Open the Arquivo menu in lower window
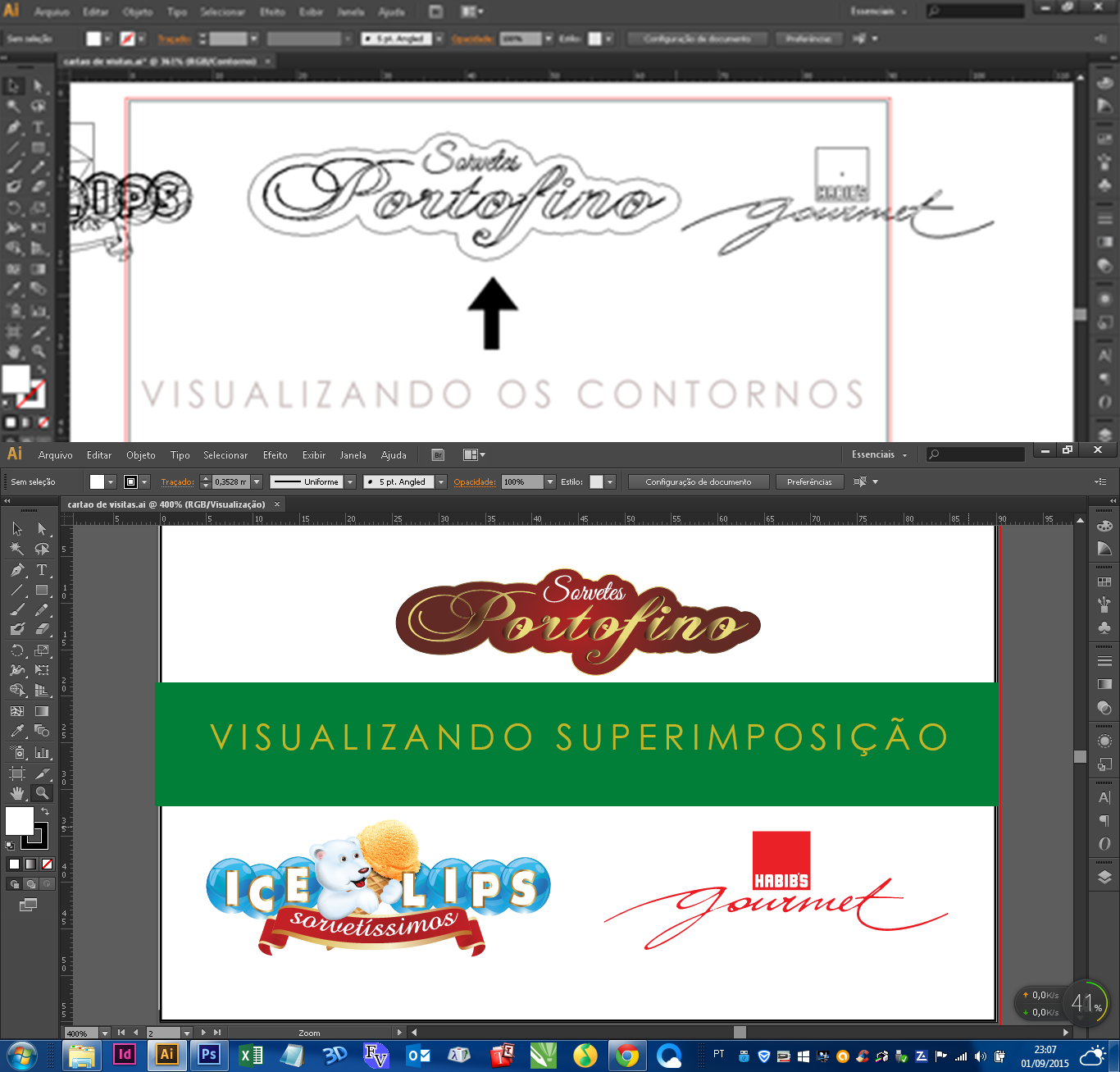 point(56,455)
